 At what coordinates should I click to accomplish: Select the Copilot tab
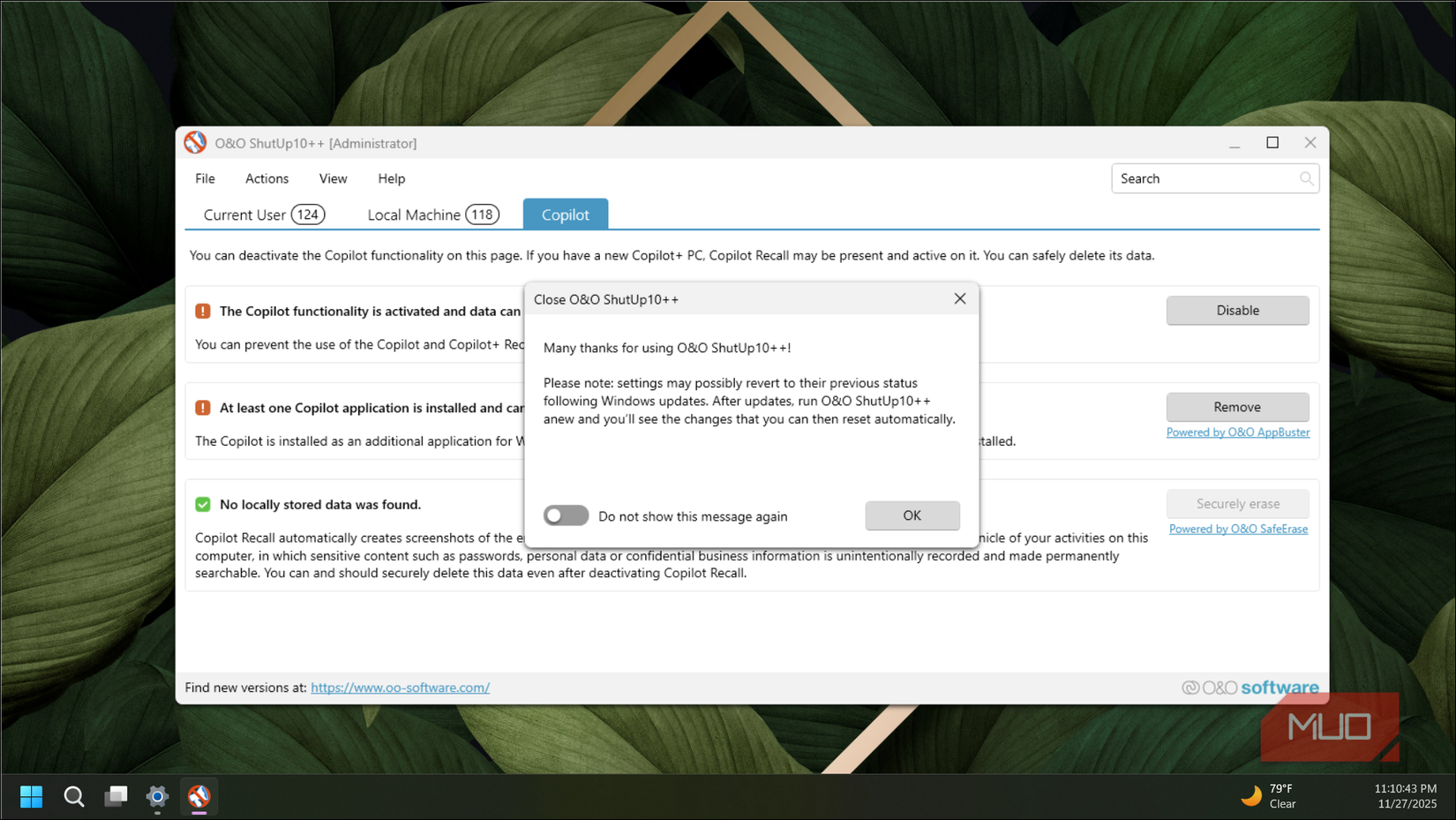[566, 214]
